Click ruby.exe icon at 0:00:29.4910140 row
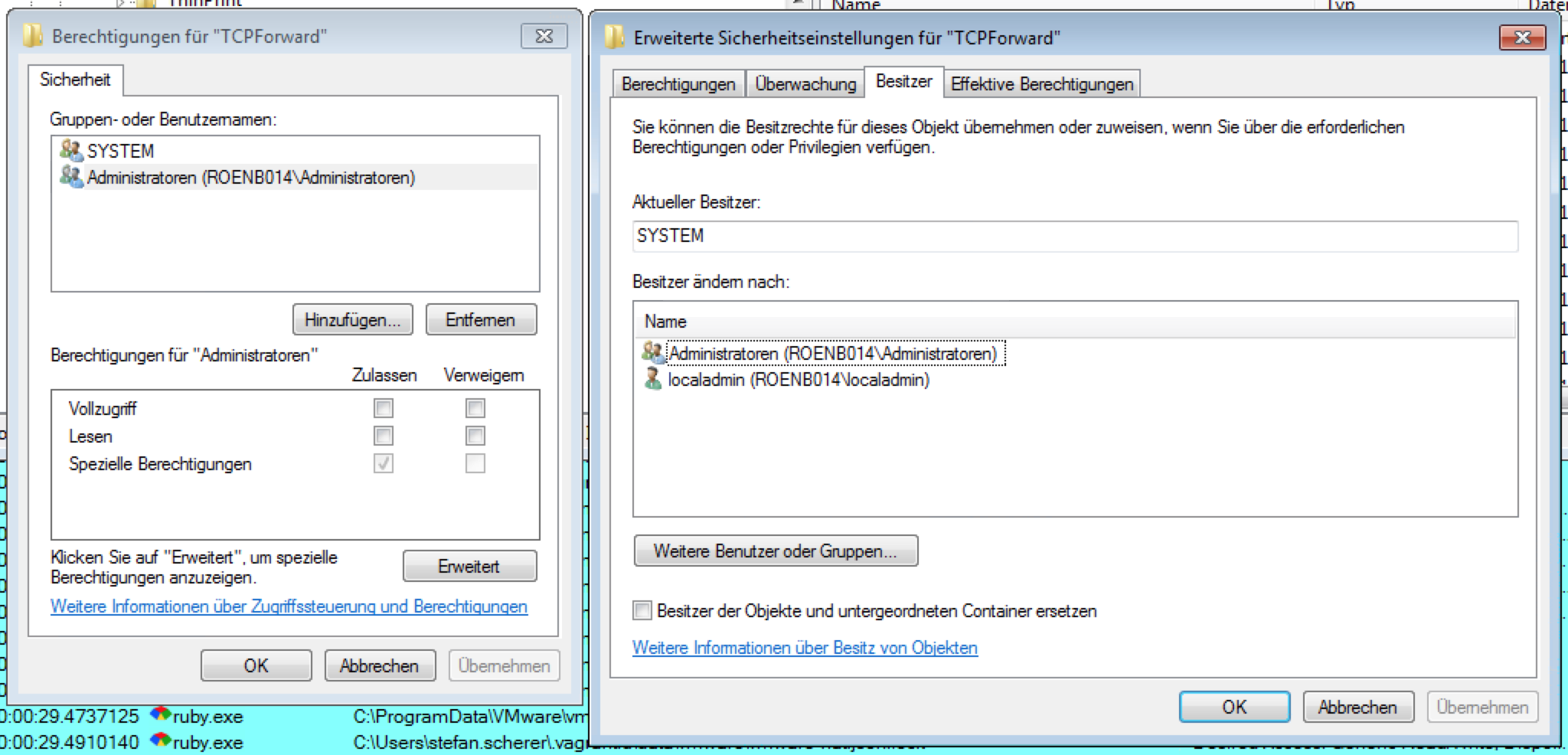Screen dimensions: 1568x755 [160, 742]
